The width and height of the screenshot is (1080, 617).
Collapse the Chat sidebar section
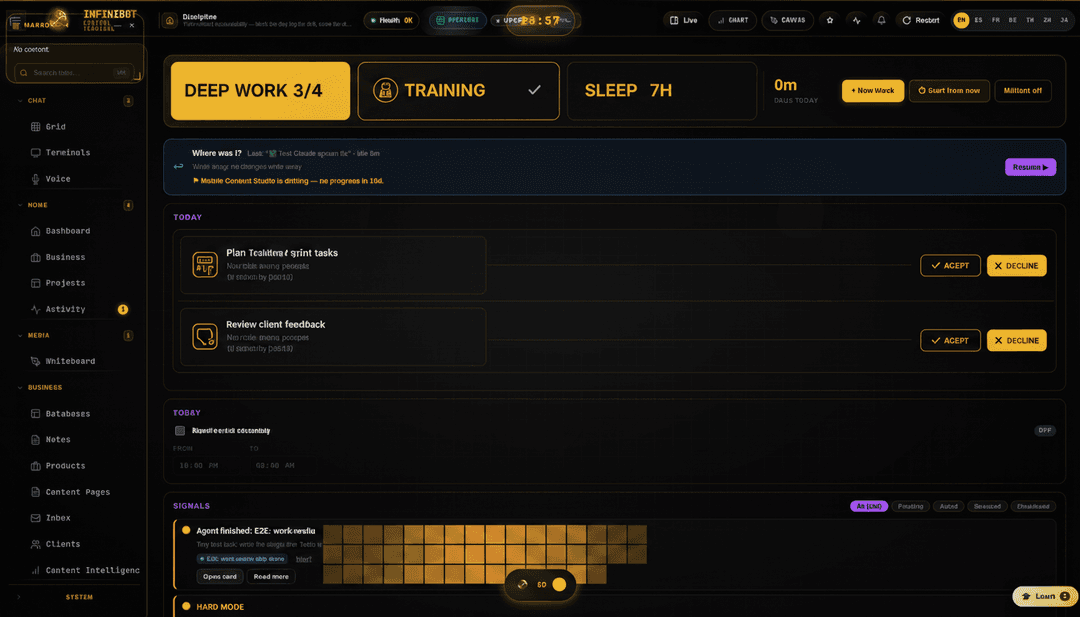pyautogui.click(x=20, y=101)
